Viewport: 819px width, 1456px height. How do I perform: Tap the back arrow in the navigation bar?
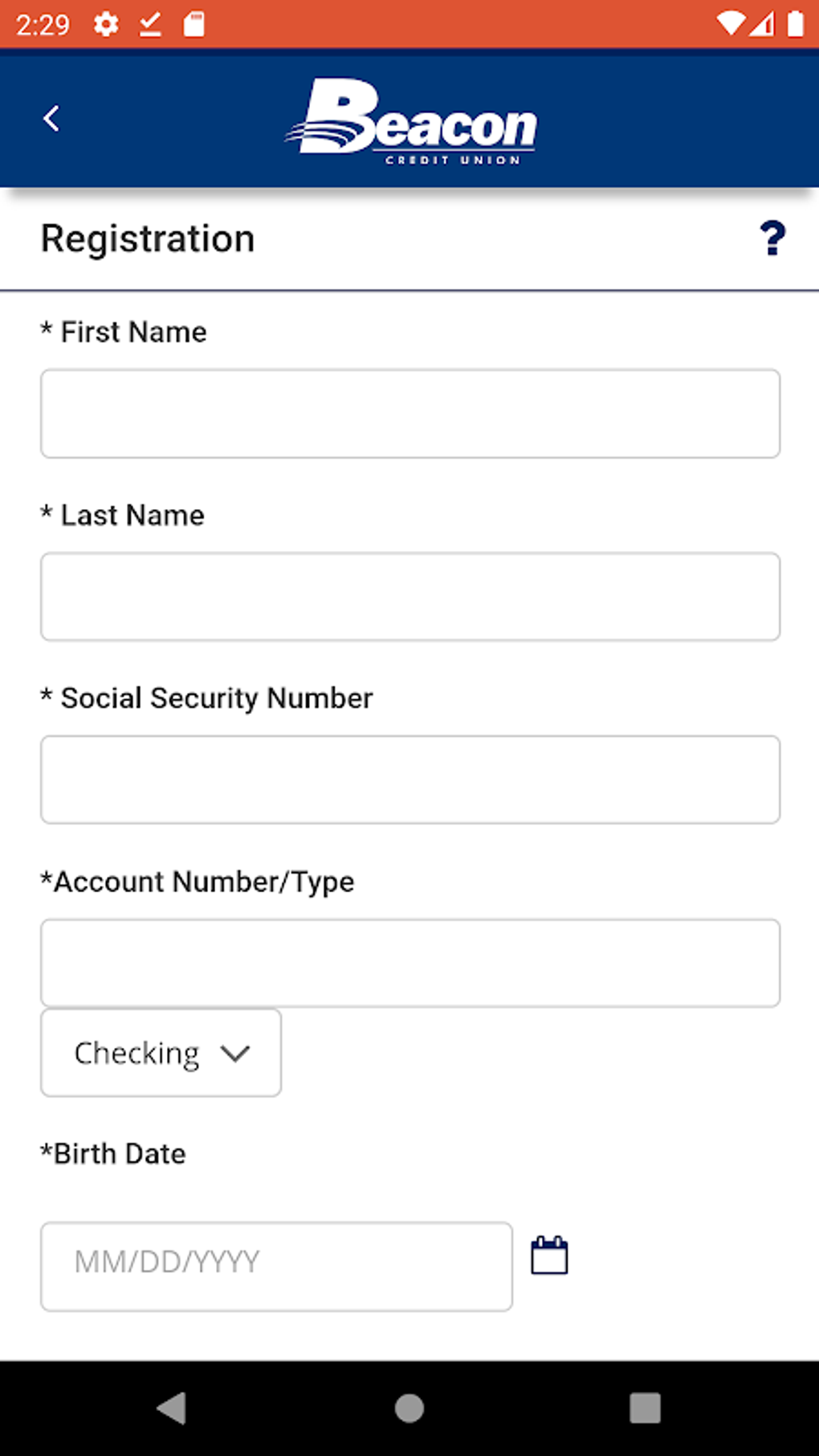pos(51,118)
